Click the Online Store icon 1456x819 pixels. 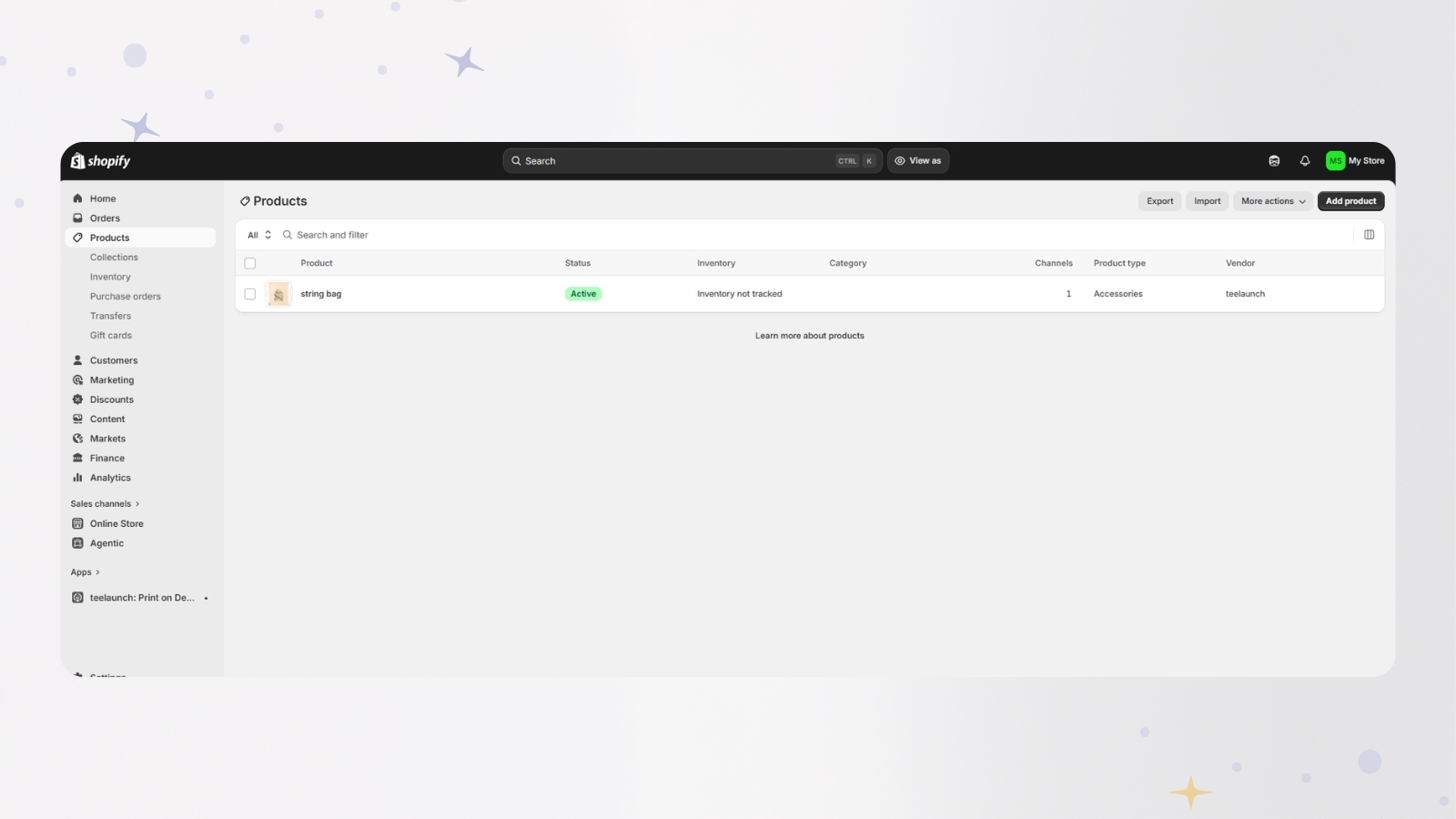click(77, 524)
